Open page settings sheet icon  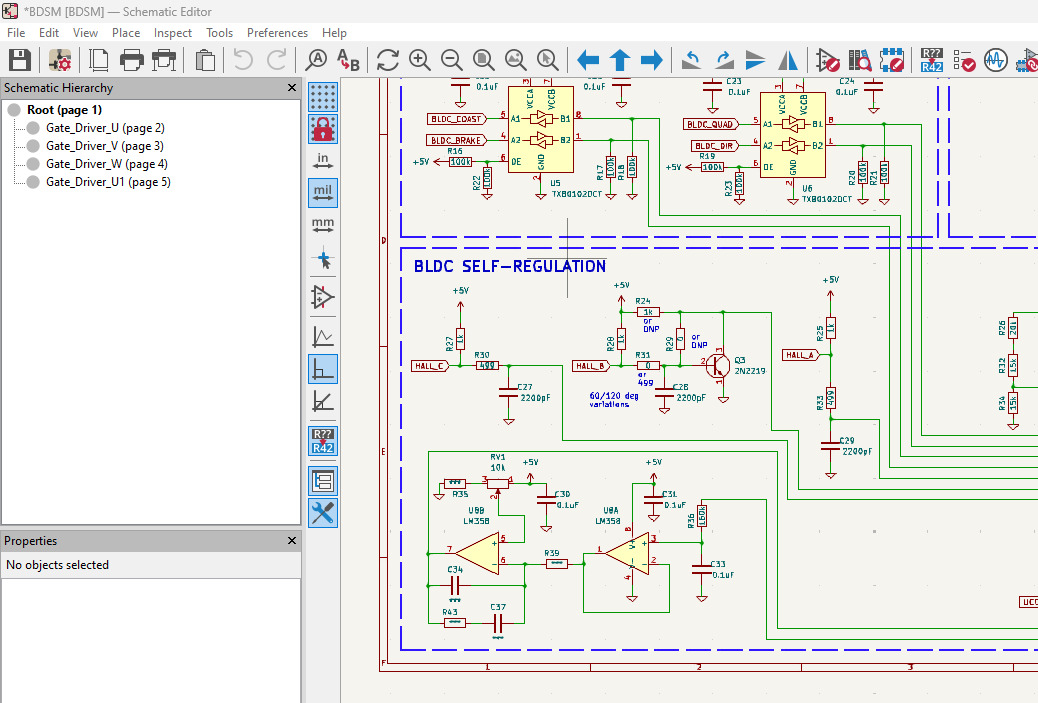pyautogui.click(x=99, y=60)
